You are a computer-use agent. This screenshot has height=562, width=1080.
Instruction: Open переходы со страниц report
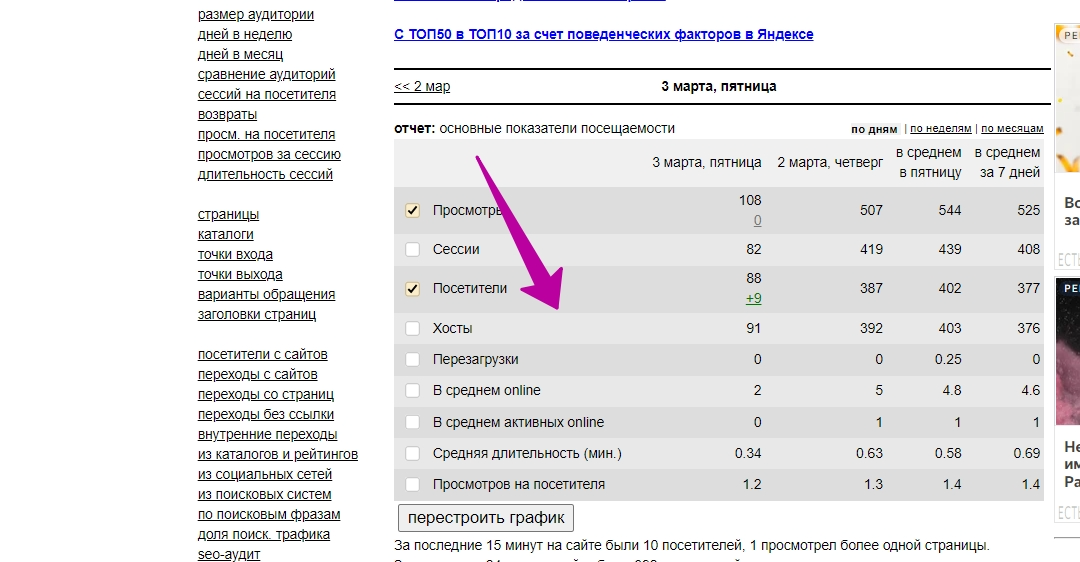pos(266,394)
